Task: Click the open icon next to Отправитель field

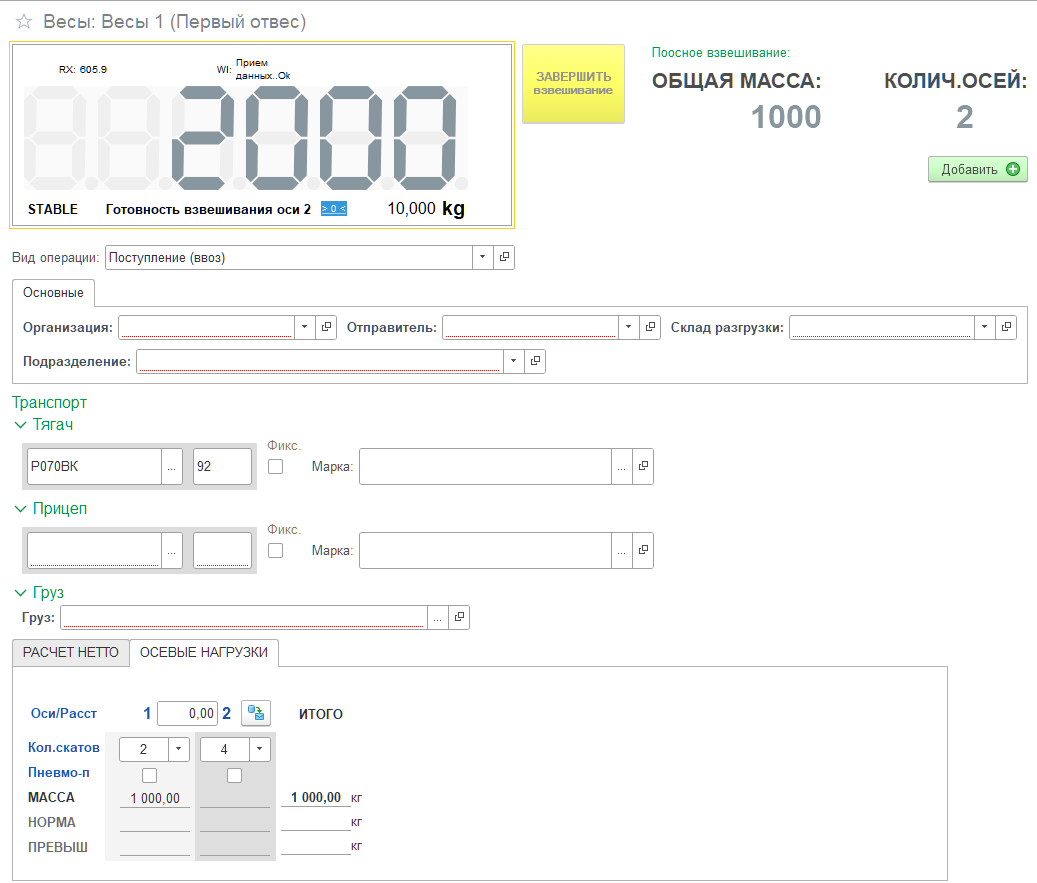Action: pos(650,328)
